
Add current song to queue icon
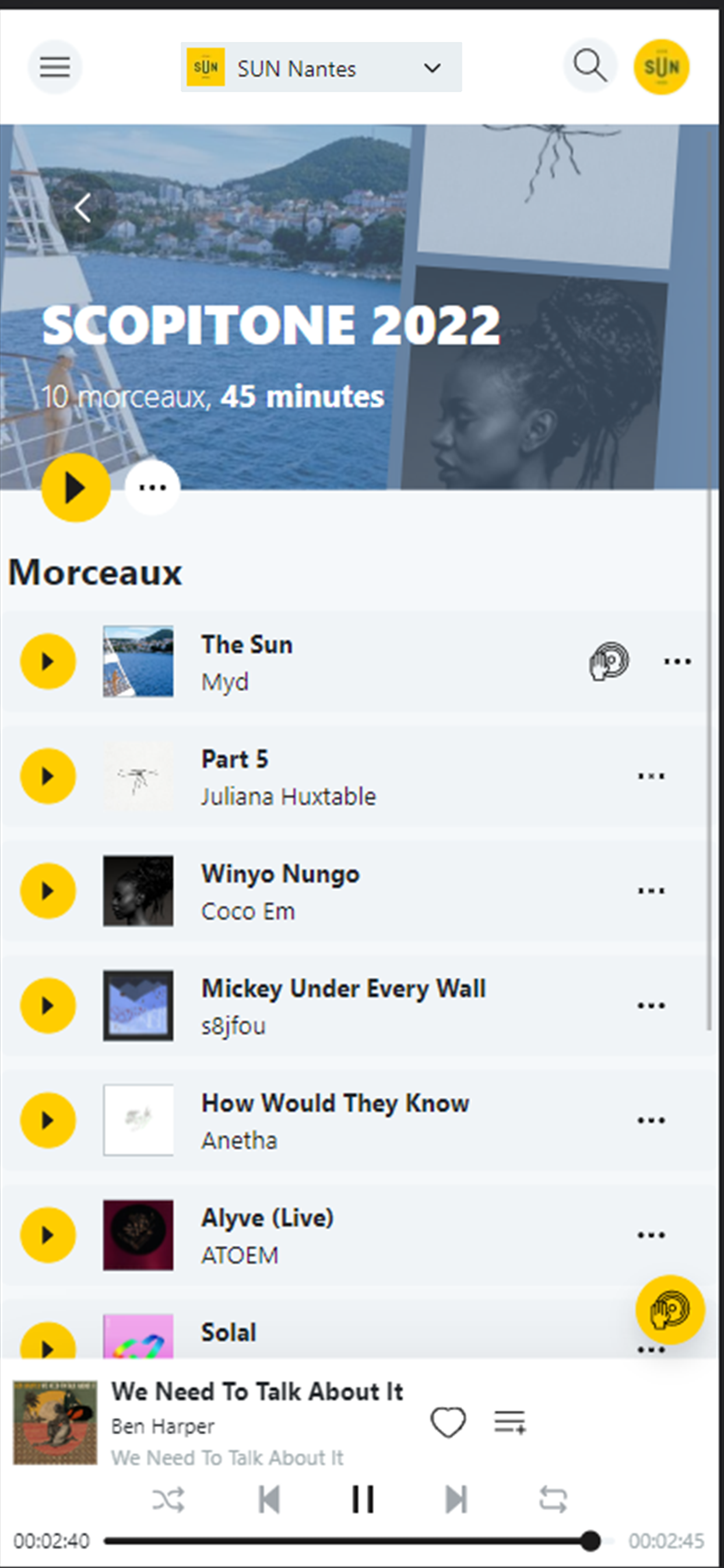point(510,1422)
